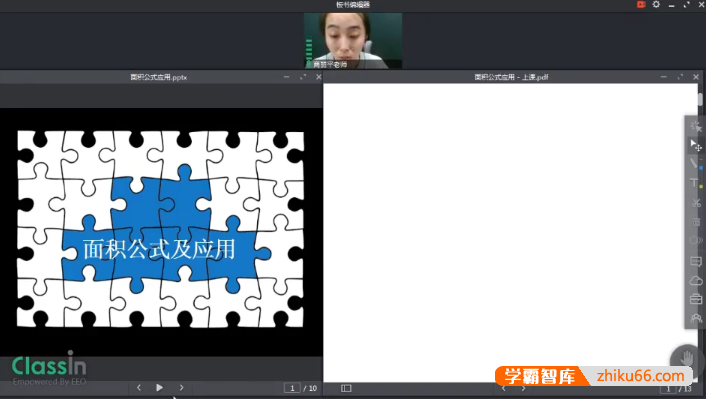Click pptx page number field
Screen dimensions: 706x399
pos(292,388)
